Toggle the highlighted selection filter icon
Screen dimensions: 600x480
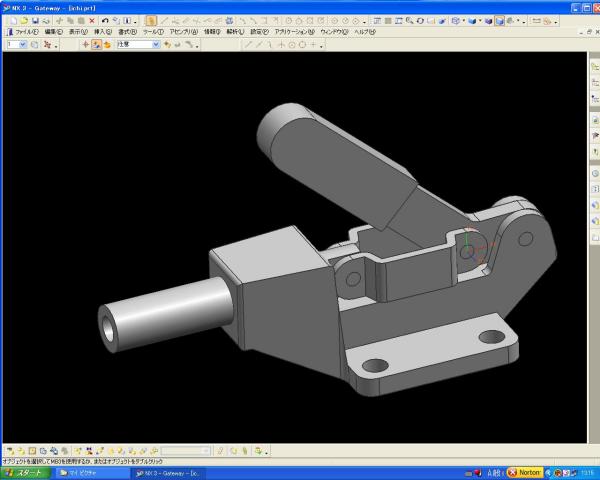pos(97,45)
